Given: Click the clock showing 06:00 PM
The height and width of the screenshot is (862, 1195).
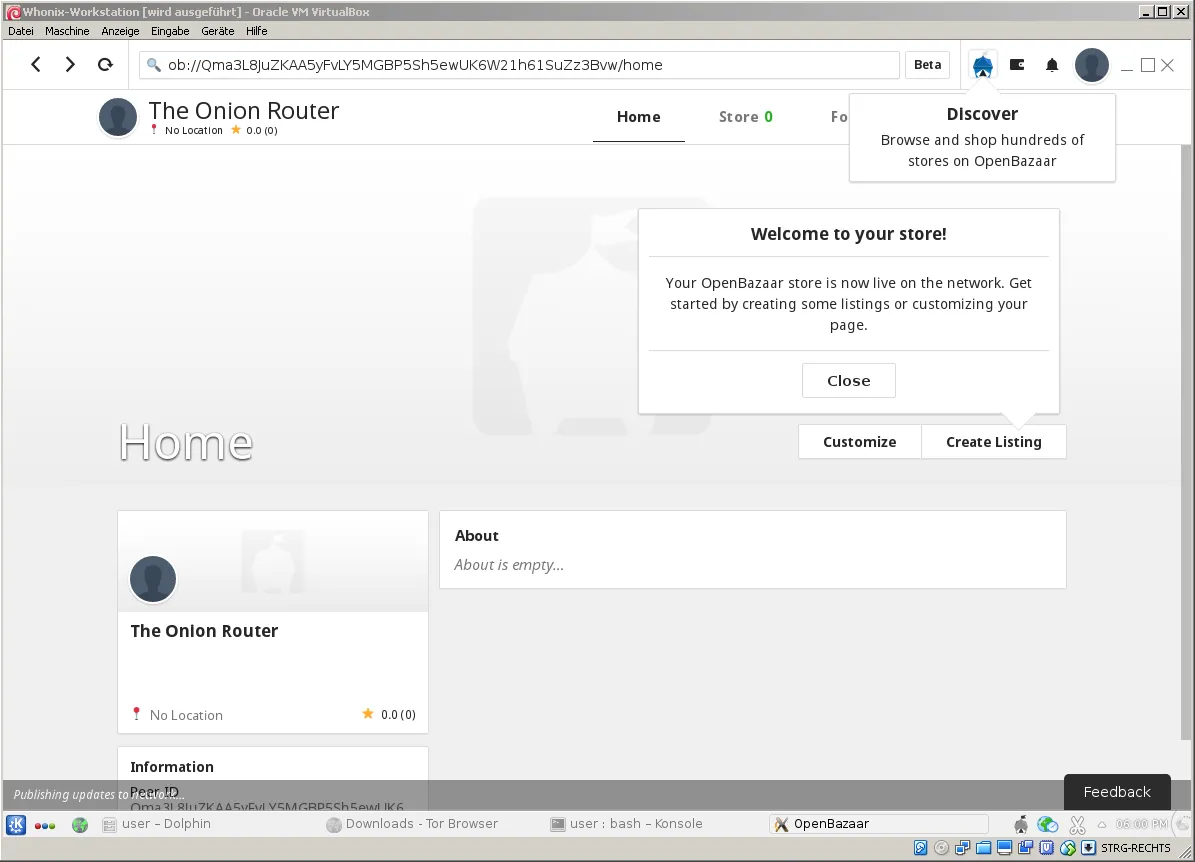Looking at the screenshot, I should coord(1141,824).
